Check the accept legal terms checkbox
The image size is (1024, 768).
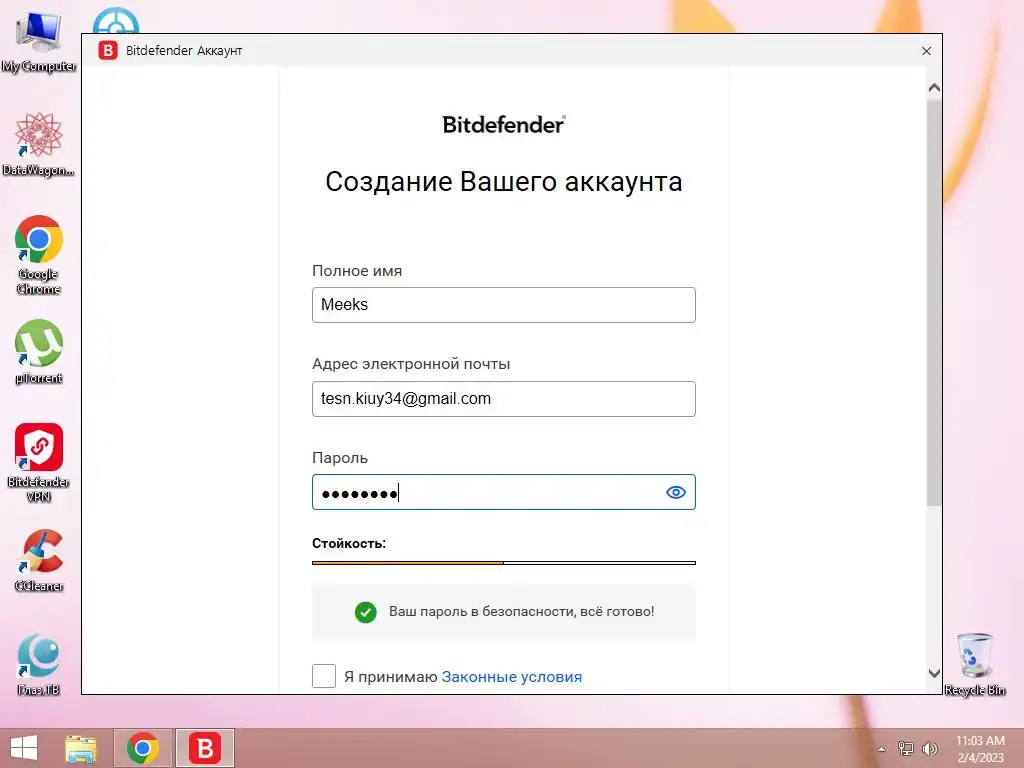(x=324, y=676)
